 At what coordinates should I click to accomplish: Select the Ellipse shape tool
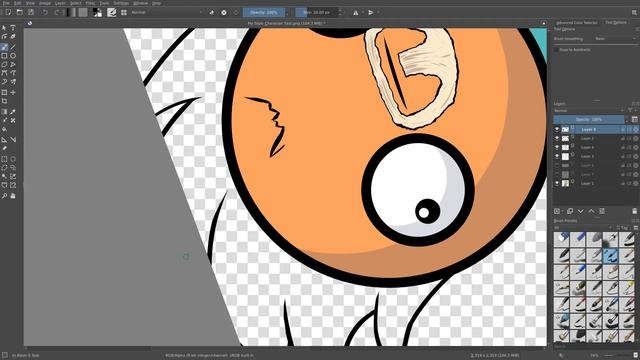pyautogui.click(x=13, y=56)
